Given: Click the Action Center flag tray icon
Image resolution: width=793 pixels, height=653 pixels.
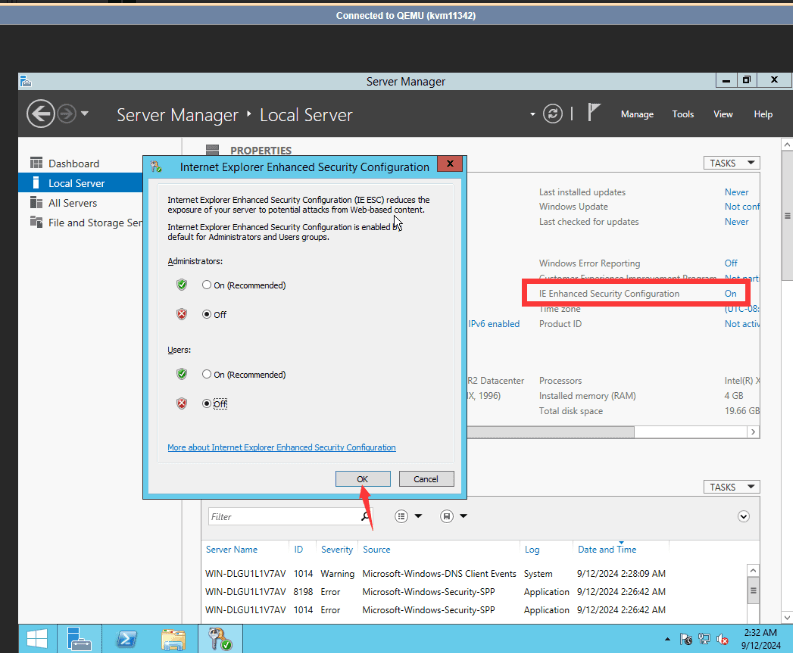Looking at the screenshot, I should pos(686,639).
